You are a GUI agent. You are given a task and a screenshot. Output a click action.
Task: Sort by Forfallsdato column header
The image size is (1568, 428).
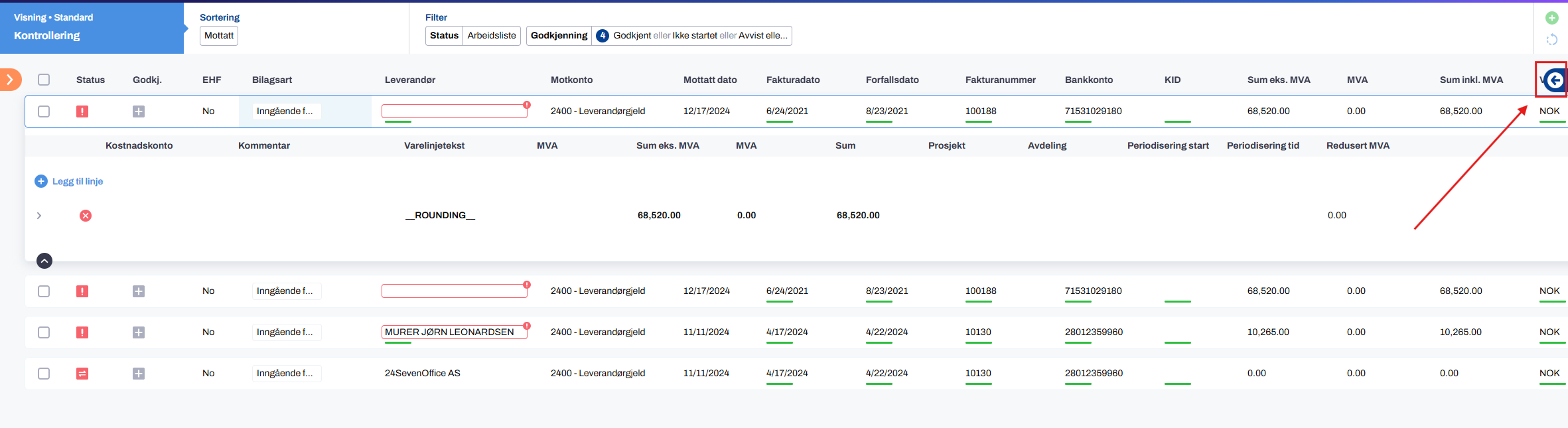coord(892,80)
